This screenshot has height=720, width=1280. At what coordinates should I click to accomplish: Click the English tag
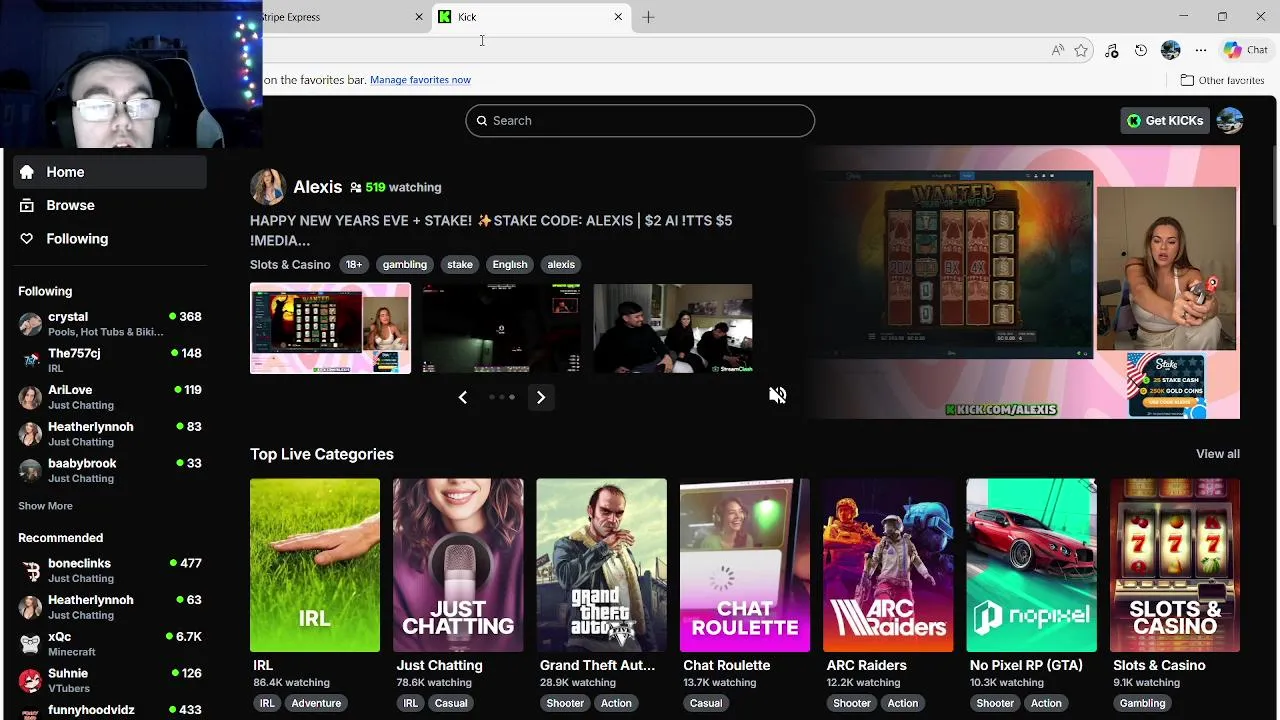click(x=510, y=265)
